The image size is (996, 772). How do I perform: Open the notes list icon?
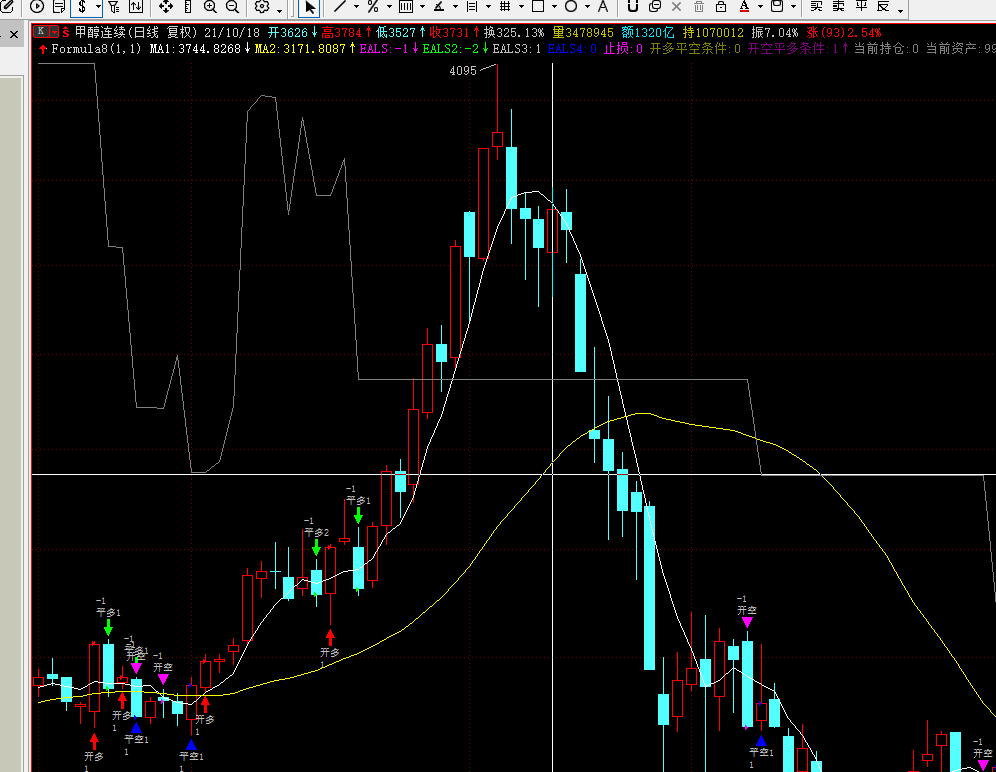click(x=59, y=7)
